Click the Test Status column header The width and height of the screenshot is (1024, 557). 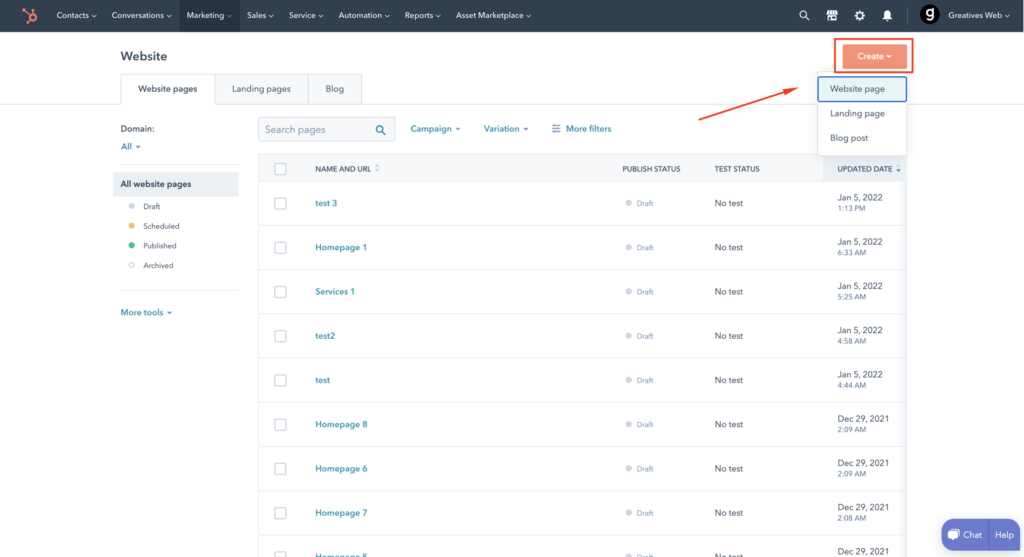[737, 169]
